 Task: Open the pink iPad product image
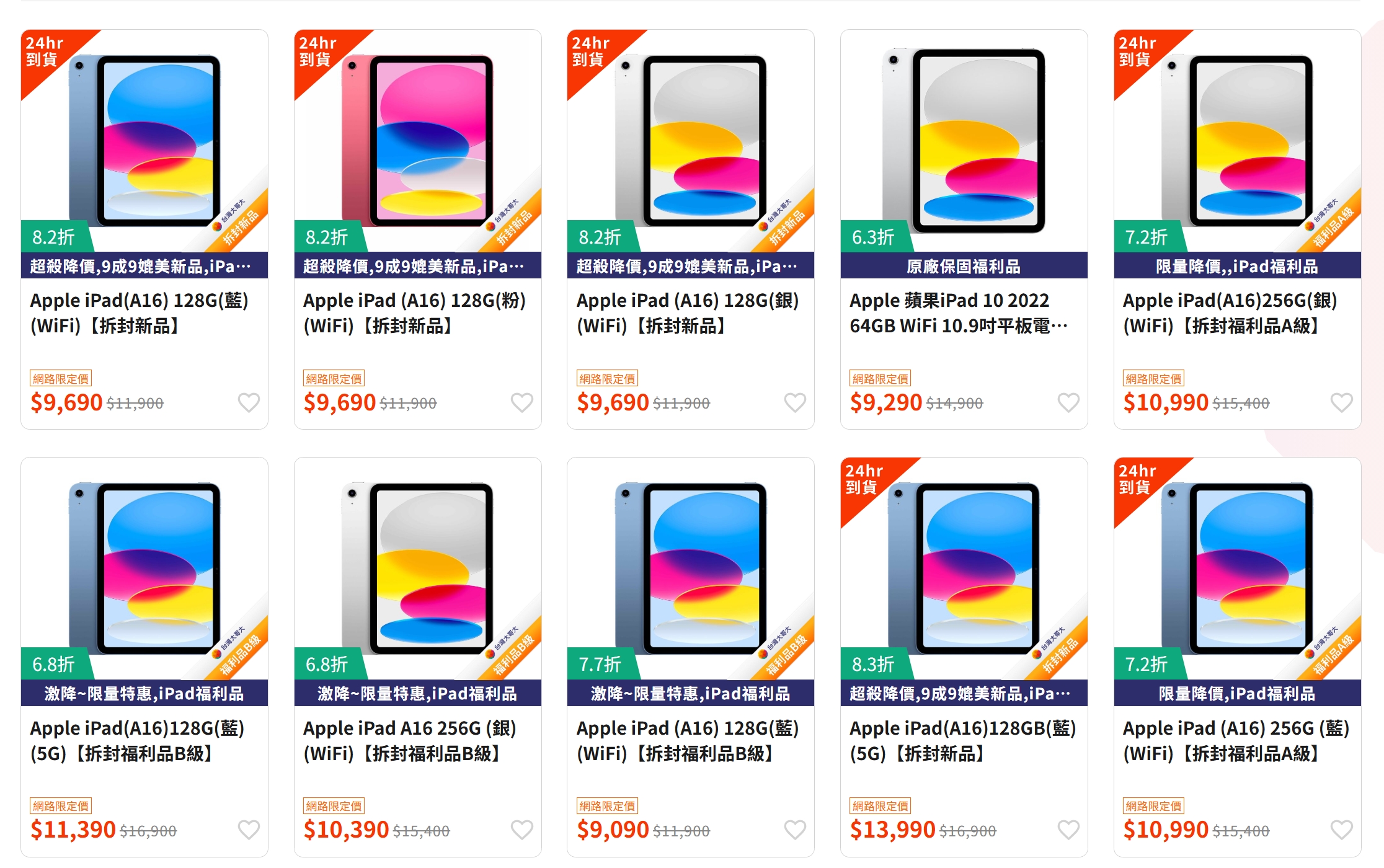(x=417, y=141)
